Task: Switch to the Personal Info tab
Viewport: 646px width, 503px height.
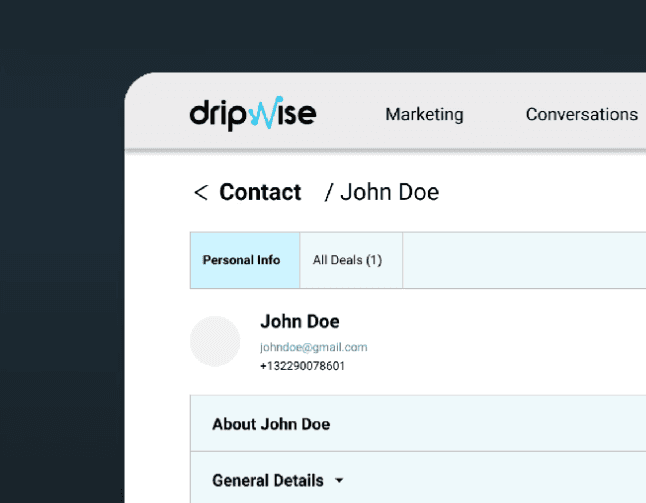Action: click(245, 260)
